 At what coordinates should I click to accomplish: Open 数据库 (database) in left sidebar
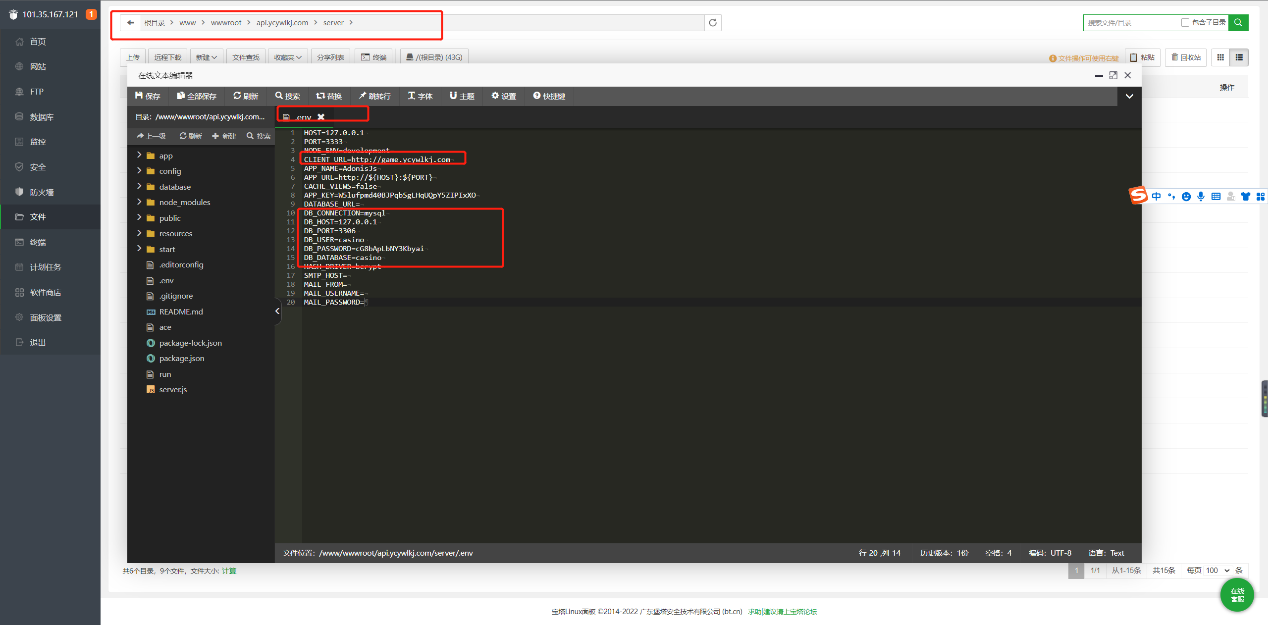(41, 117)
